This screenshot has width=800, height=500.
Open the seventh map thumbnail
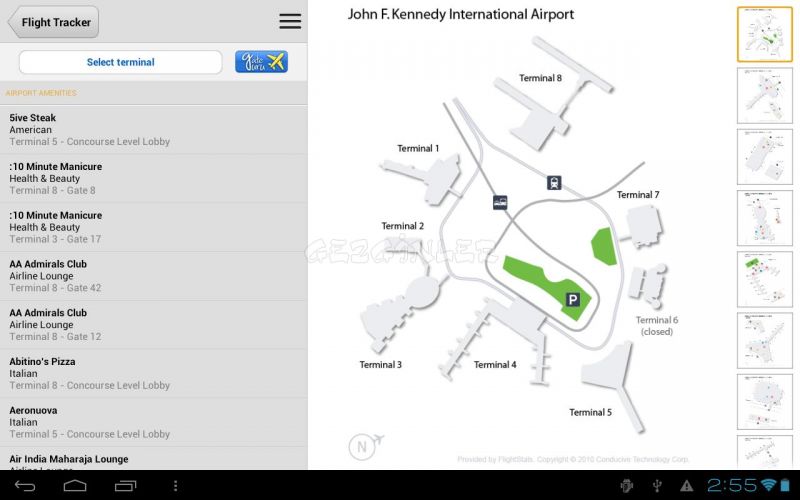click(765, 402)
